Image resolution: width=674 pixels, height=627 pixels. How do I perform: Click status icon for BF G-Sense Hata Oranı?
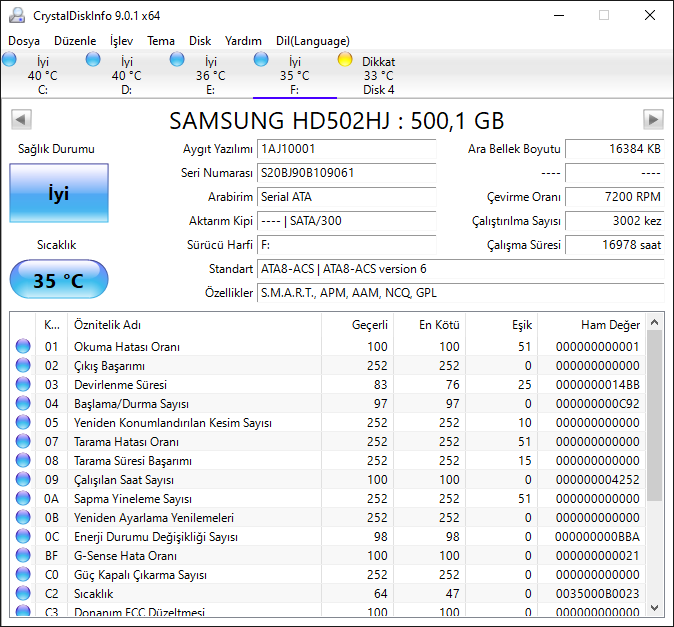[23, 555]
